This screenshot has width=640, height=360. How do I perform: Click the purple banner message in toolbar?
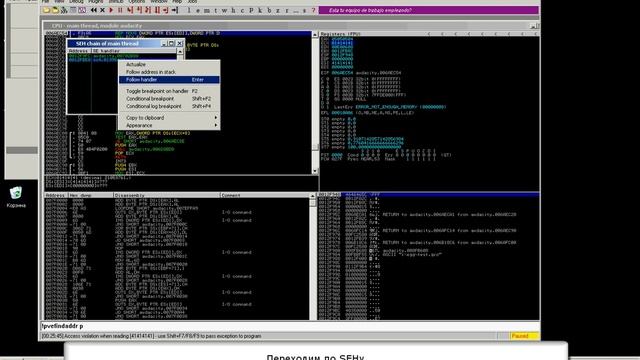[x=429, y=10]
